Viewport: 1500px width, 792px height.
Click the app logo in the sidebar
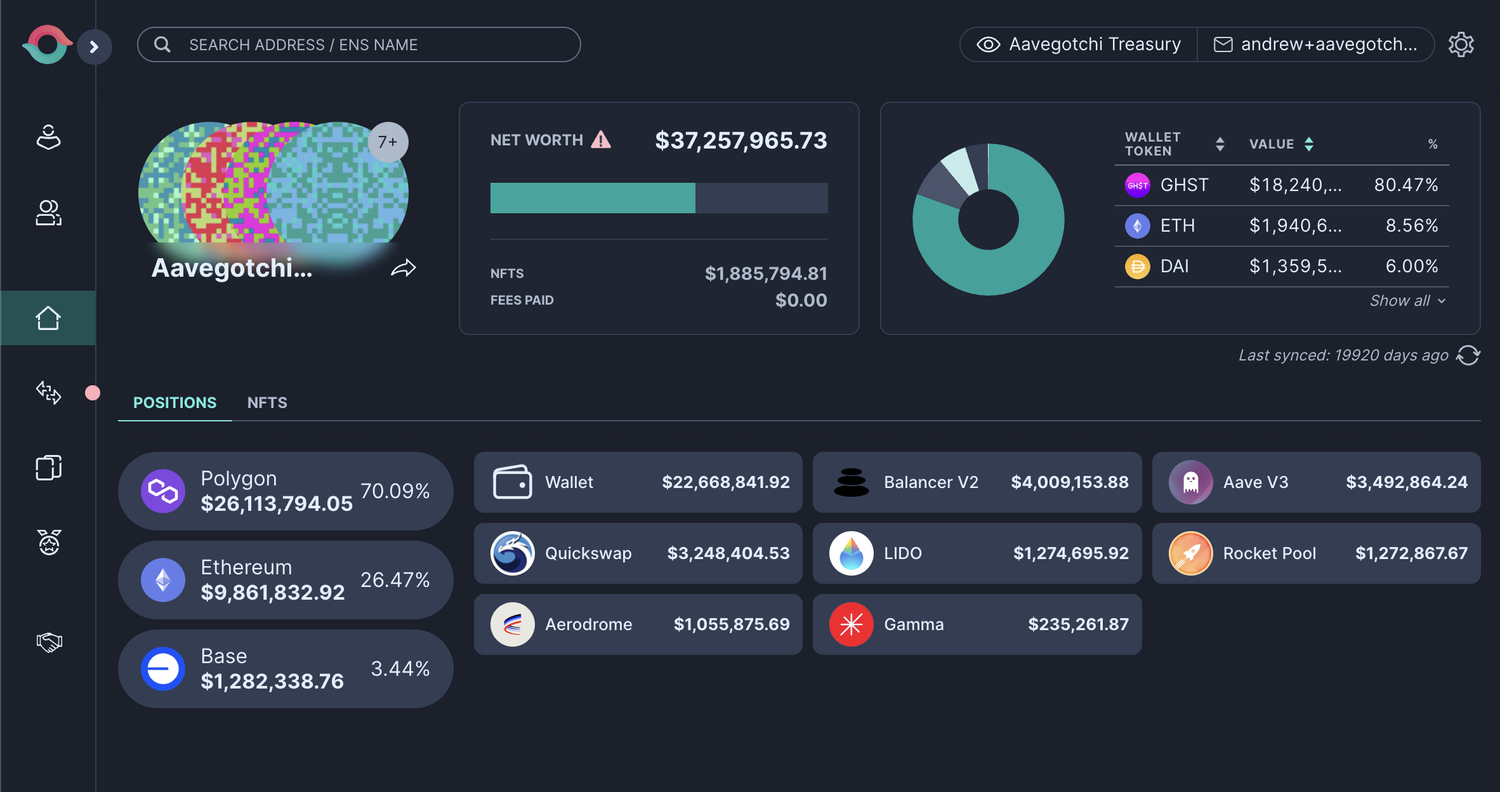click(46, 45)
